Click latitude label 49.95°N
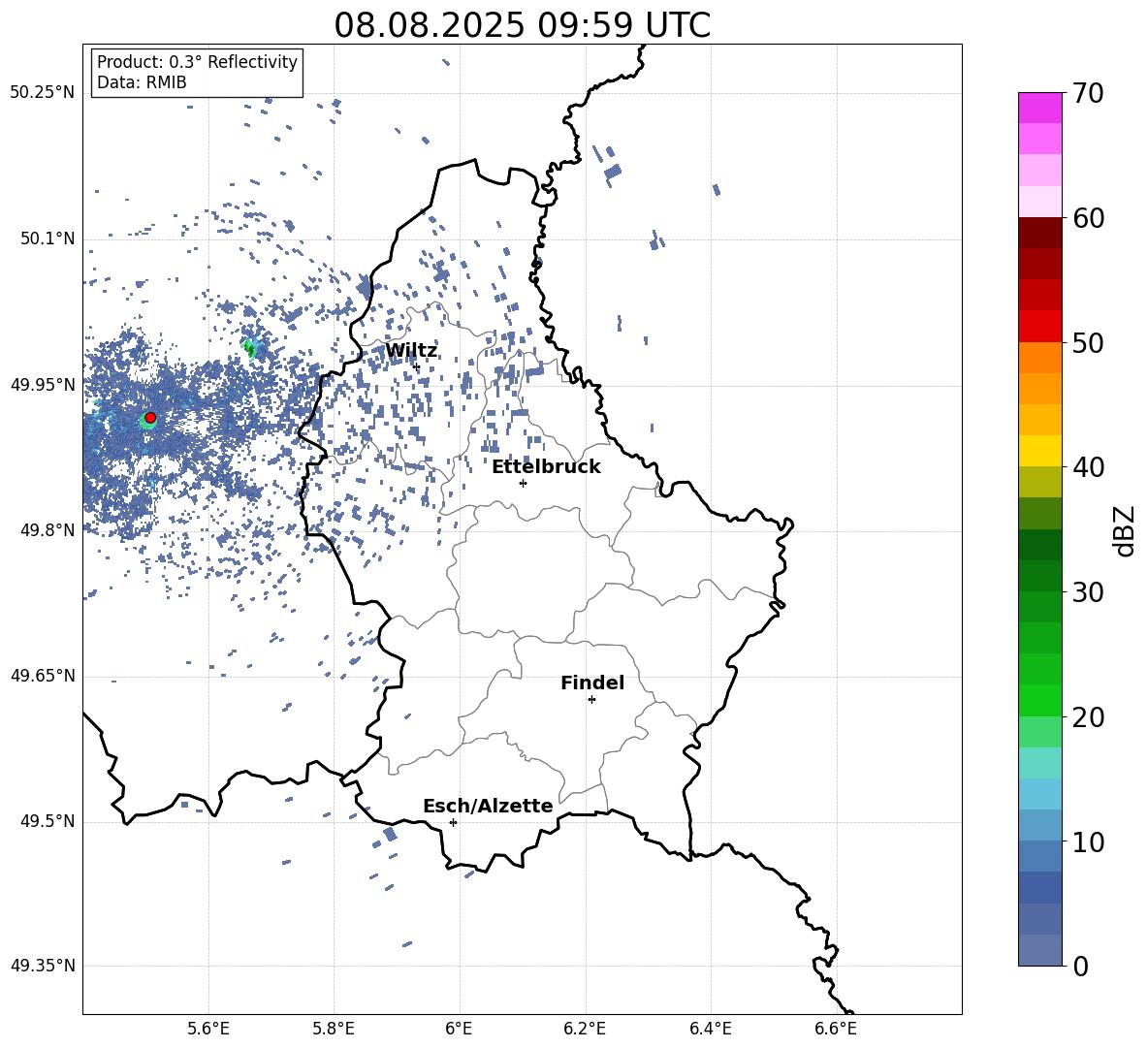1148x1048 pixels. click(43, 385)
